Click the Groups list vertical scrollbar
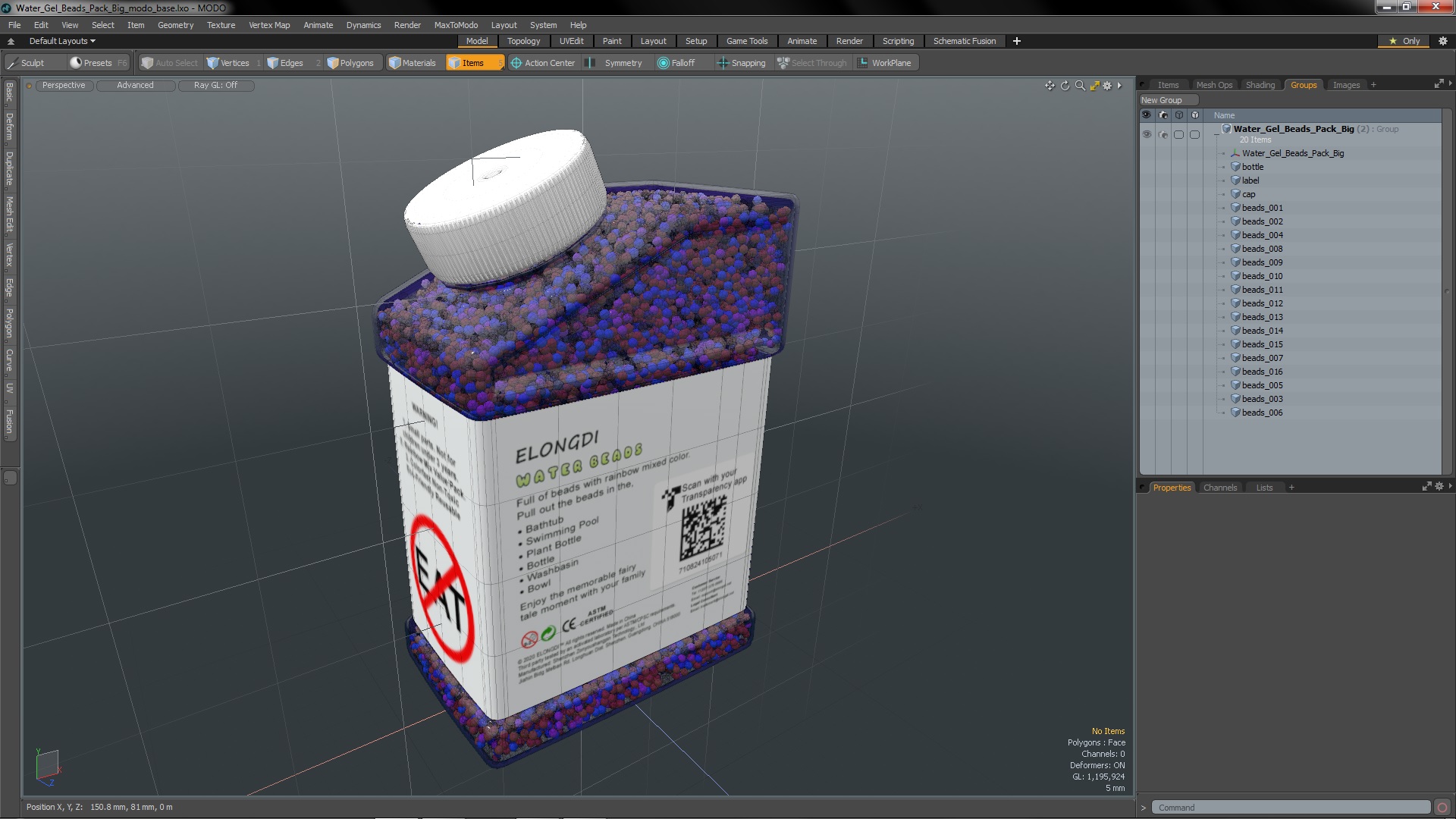The height and width of the screenshot is (819, 1456). [1447, 292]
